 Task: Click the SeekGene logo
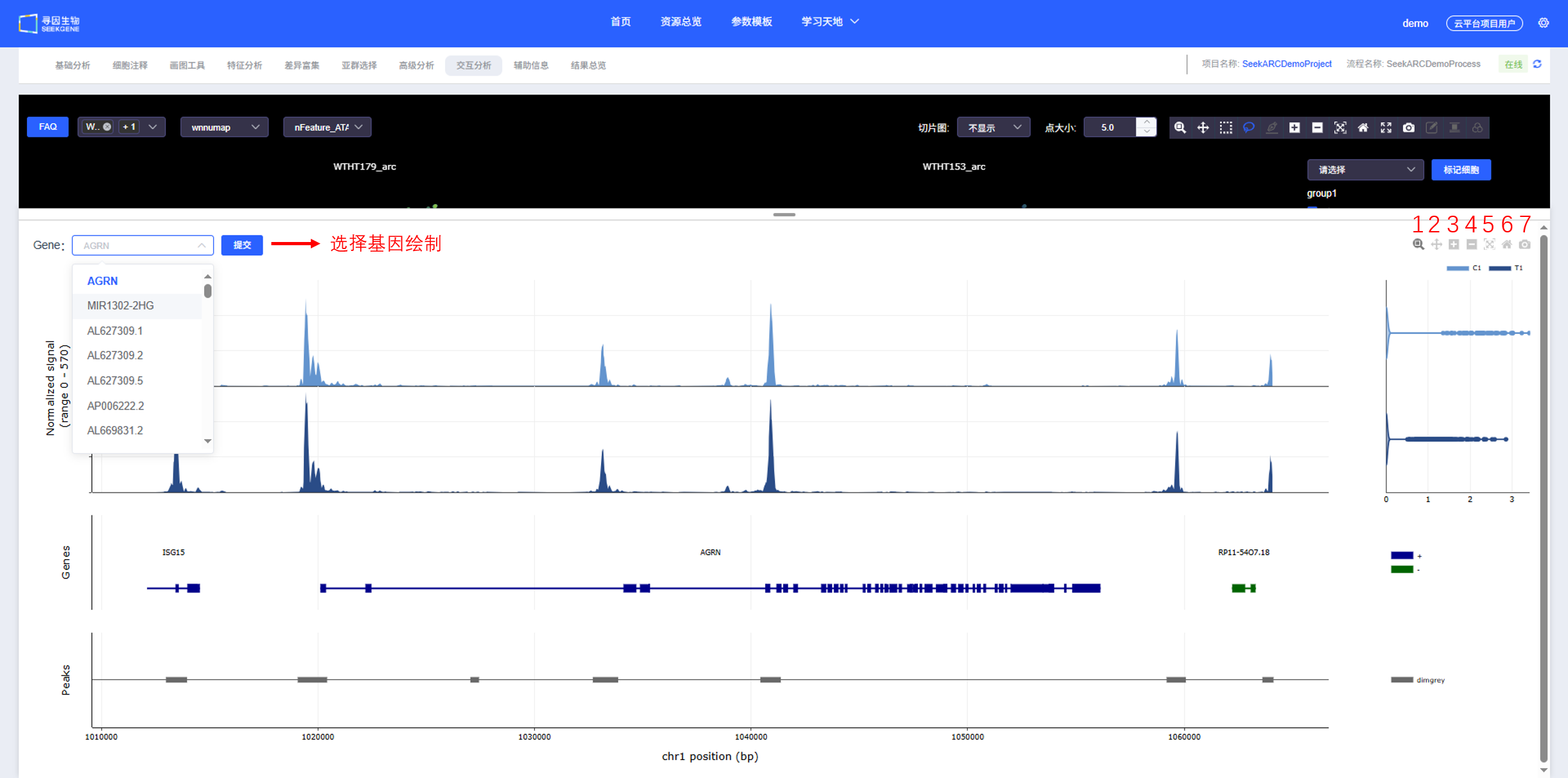click(x=49, y=23)
